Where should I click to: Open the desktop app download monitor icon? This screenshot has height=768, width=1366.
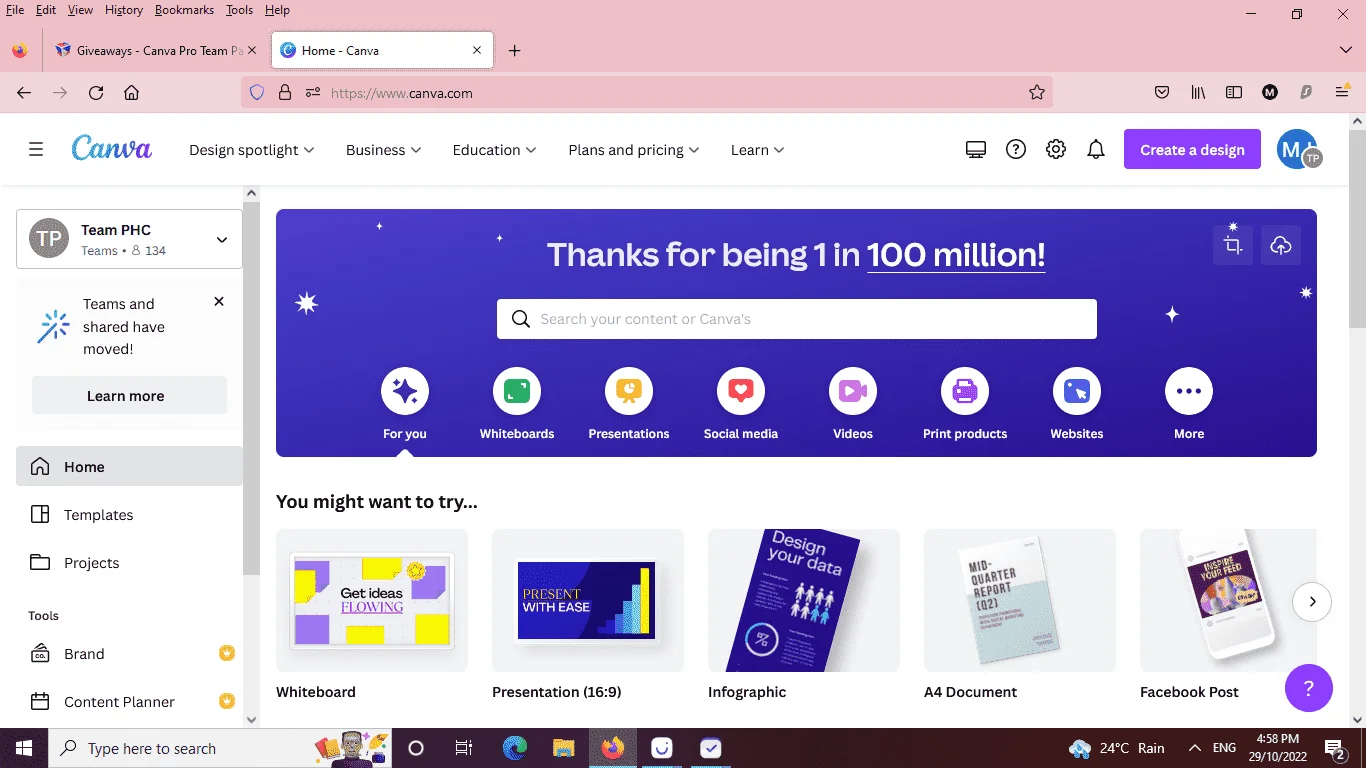[976, 150]
